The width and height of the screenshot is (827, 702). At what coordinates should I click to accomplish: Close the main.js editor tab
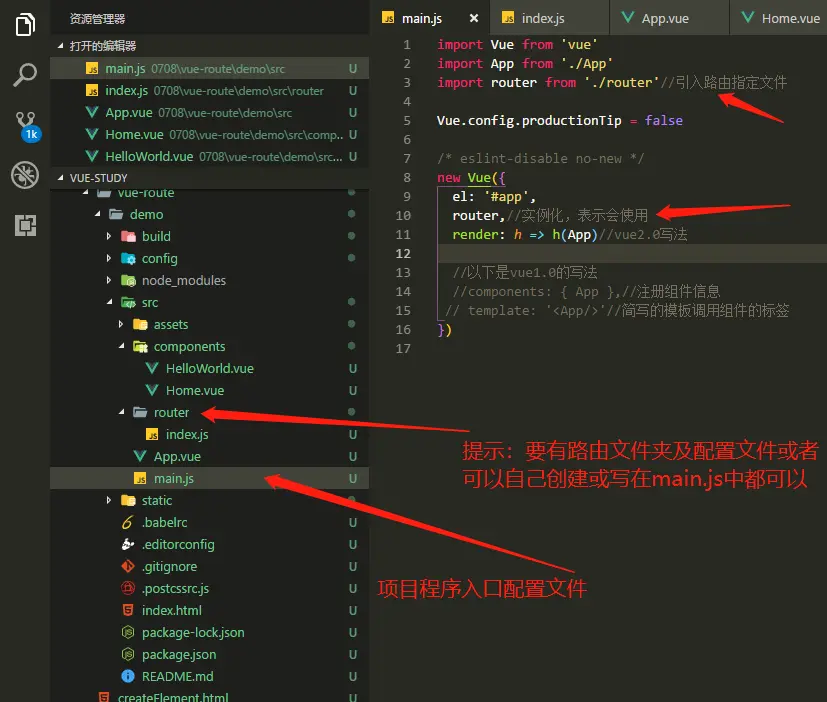pyautogui.click(x=474, y=18)
